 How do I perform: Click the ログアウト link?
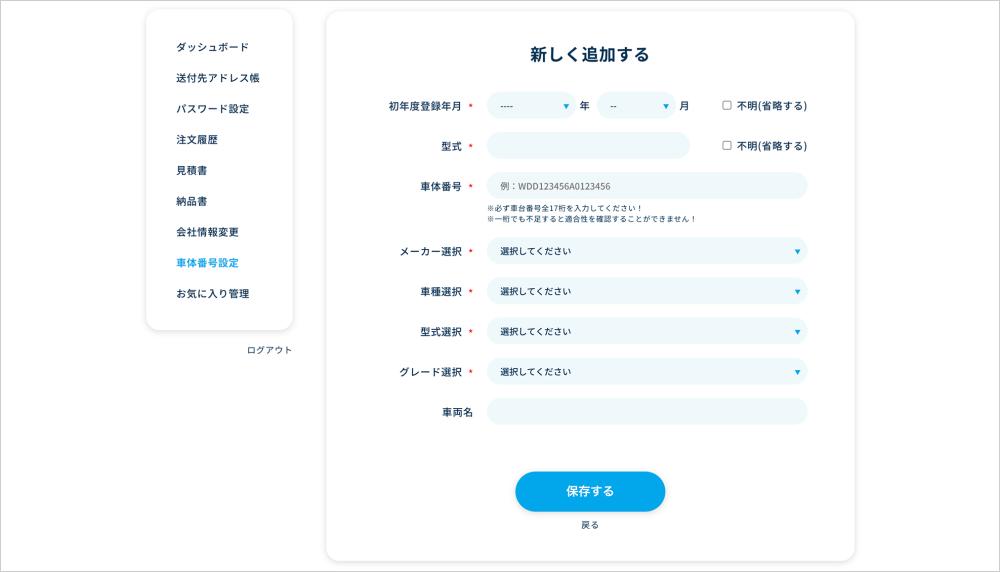[x=269, y=350]
